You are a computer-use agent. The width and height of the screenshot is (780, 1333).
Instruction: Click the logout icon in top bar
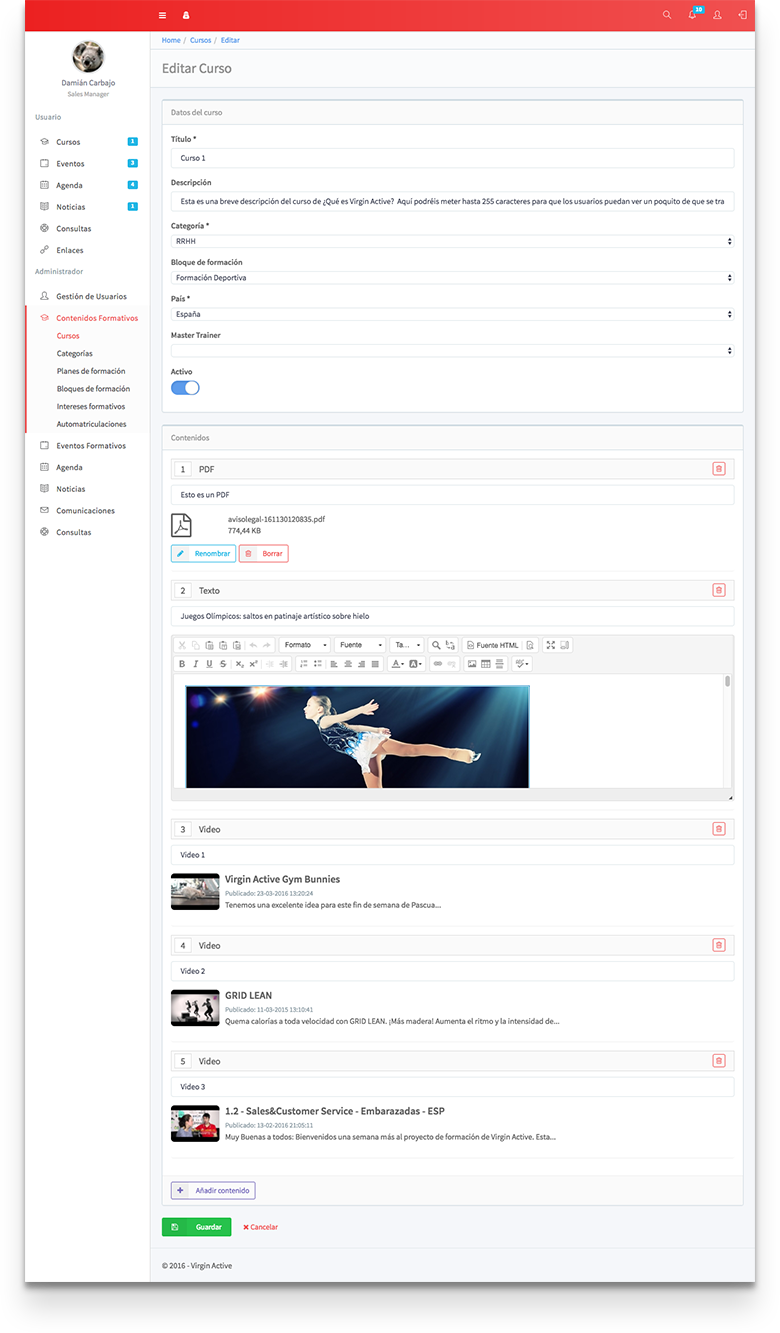point(742,15)
